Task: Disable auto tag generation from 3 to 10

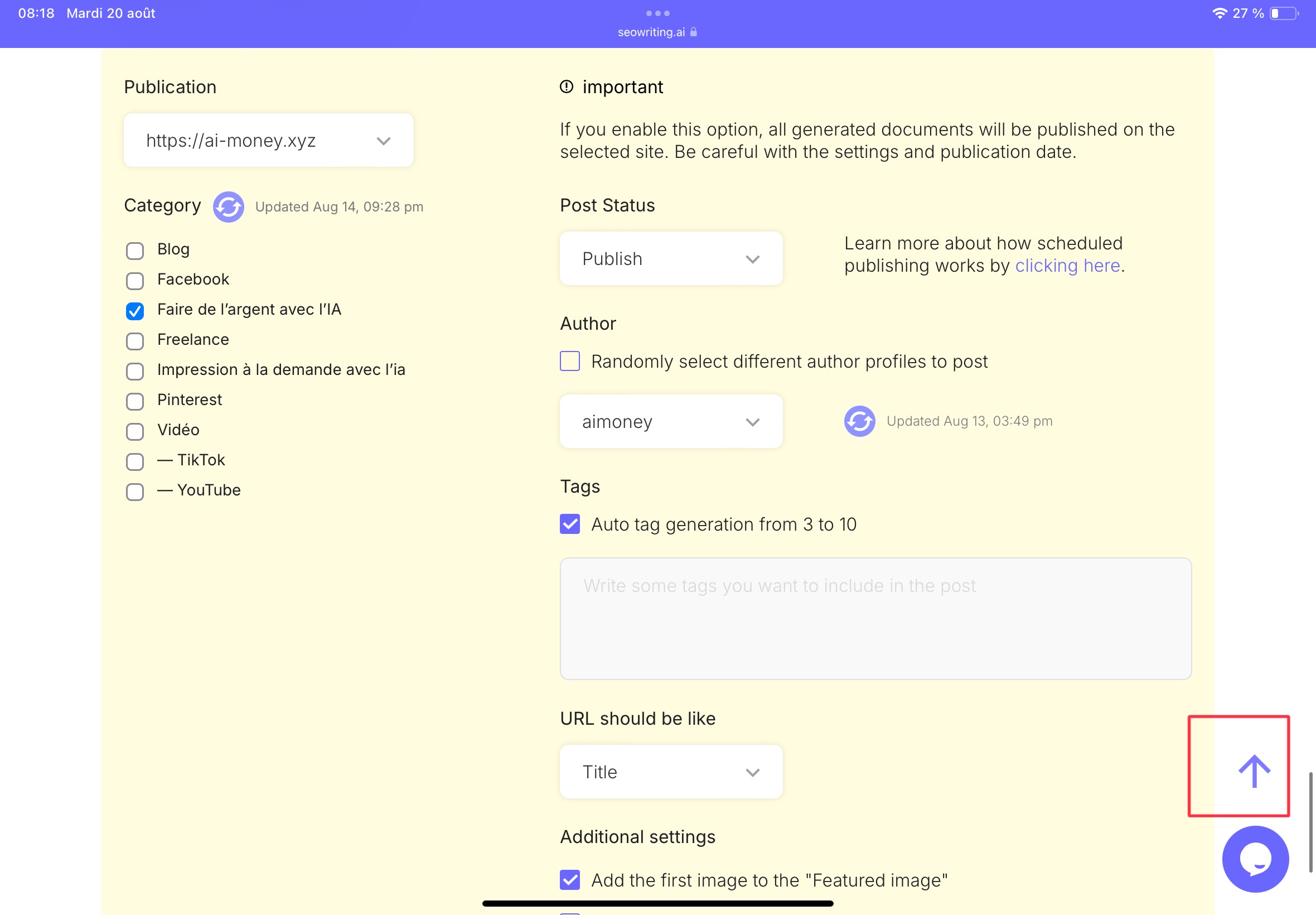Action: (x=570, y=524)
